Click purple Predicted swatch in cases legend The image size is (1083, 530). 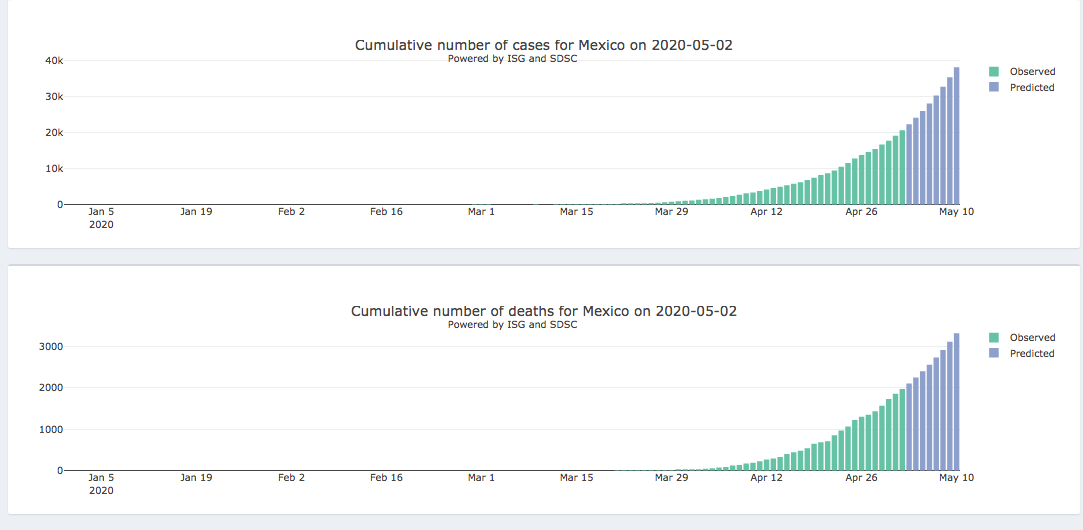click(994, 88)
